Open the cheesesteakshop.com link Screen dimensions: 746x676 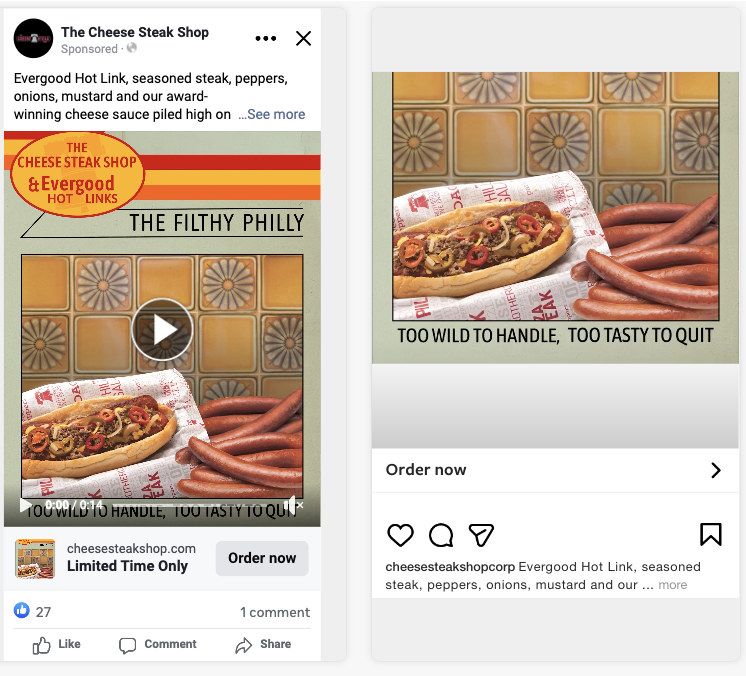131,549
